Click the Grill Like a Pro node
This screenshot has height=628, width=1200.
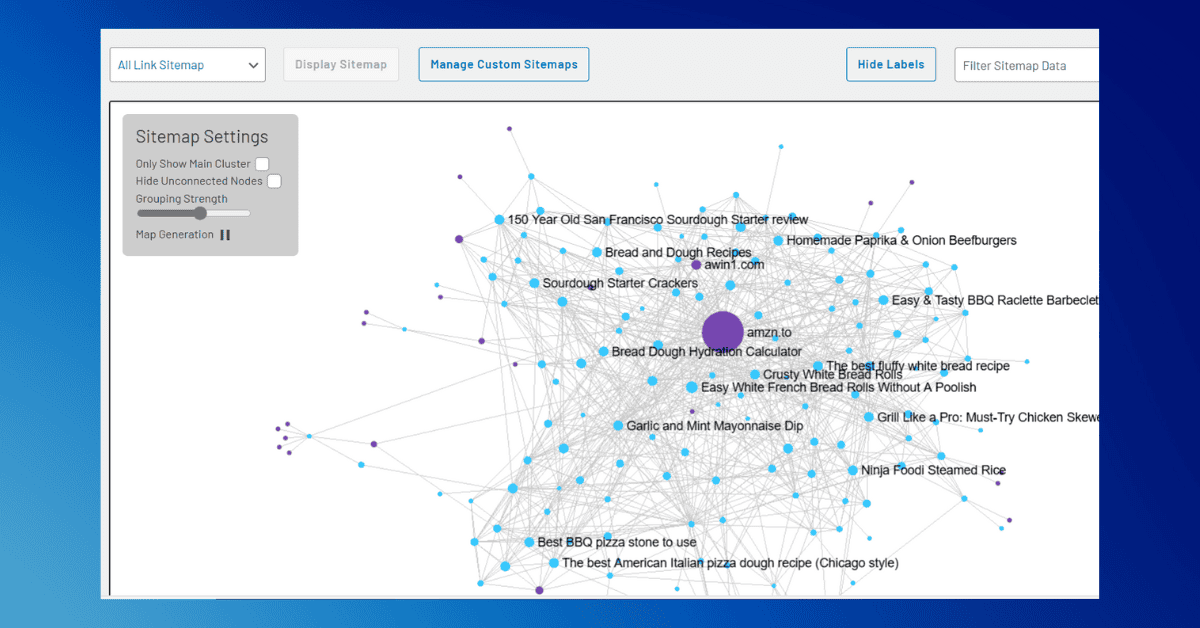tap(868, 417)
